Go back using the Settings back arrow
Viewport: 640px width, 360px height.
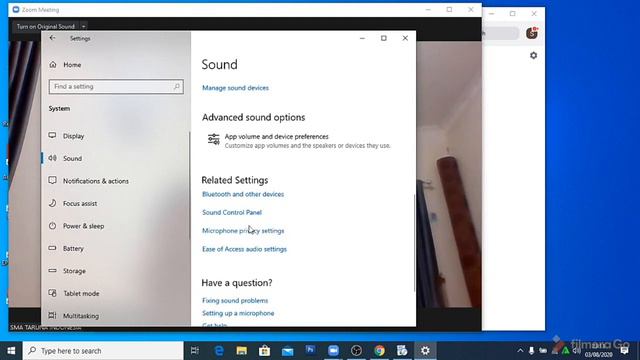pyautogui.click(x=52, y=38)
